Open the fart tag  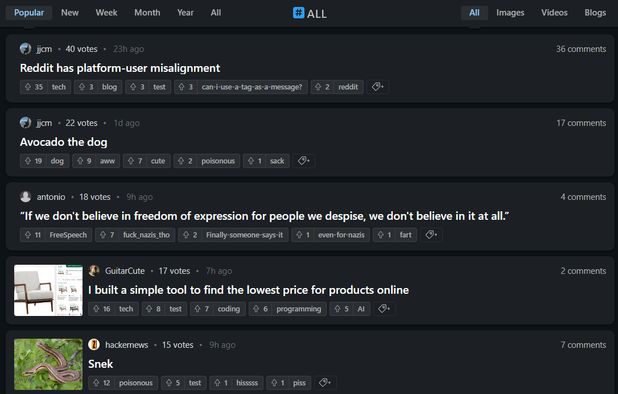coord(406,235)
